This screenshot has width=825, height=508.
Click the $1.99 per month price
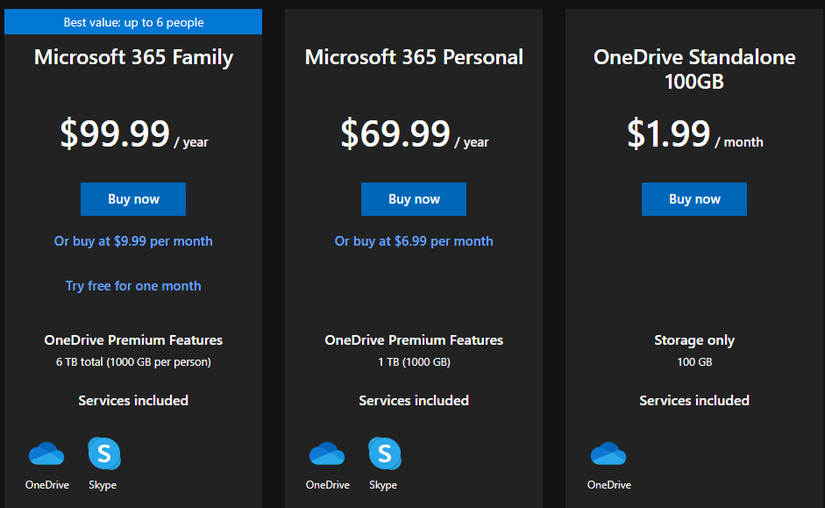coord(694,134)
